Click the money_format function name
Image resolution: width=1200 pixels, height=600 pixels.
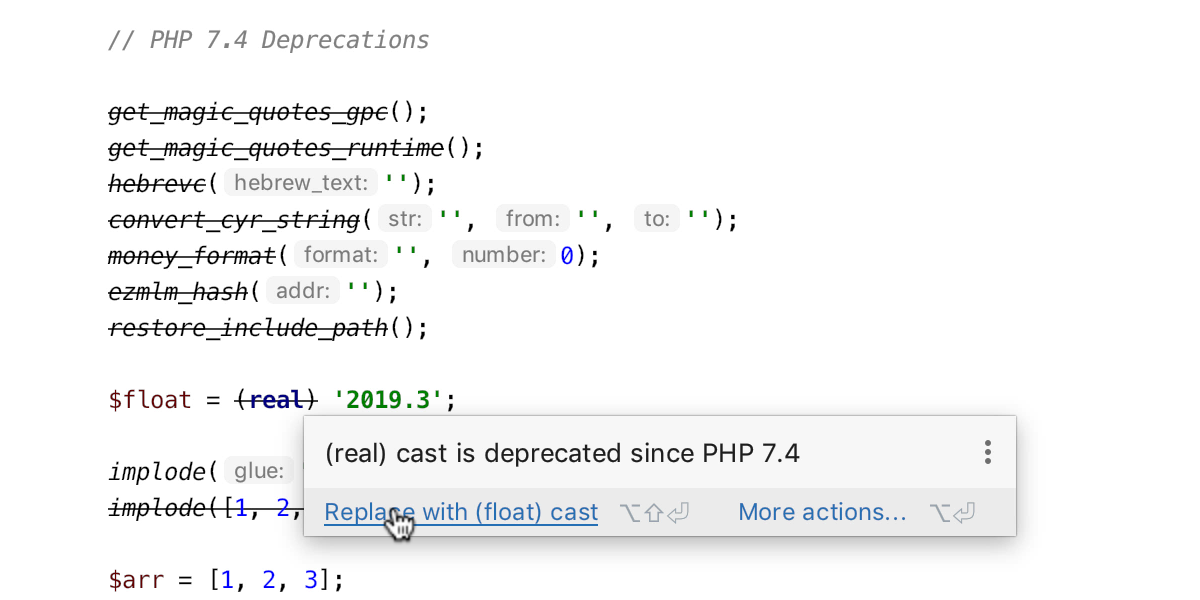(190, 256)
